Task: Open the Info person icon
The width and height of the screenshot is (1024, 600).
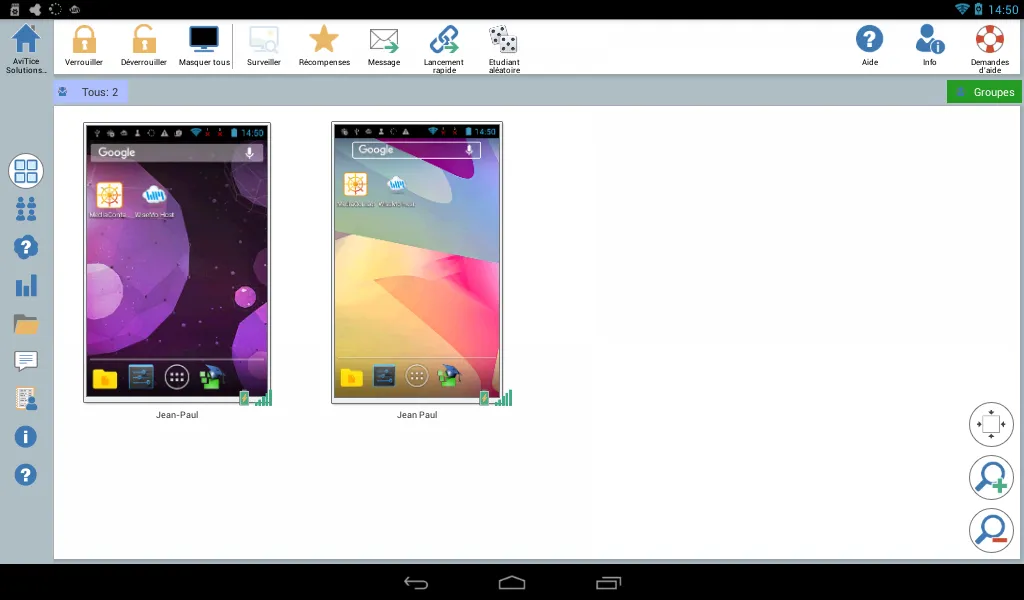Action: coord(929,39)
